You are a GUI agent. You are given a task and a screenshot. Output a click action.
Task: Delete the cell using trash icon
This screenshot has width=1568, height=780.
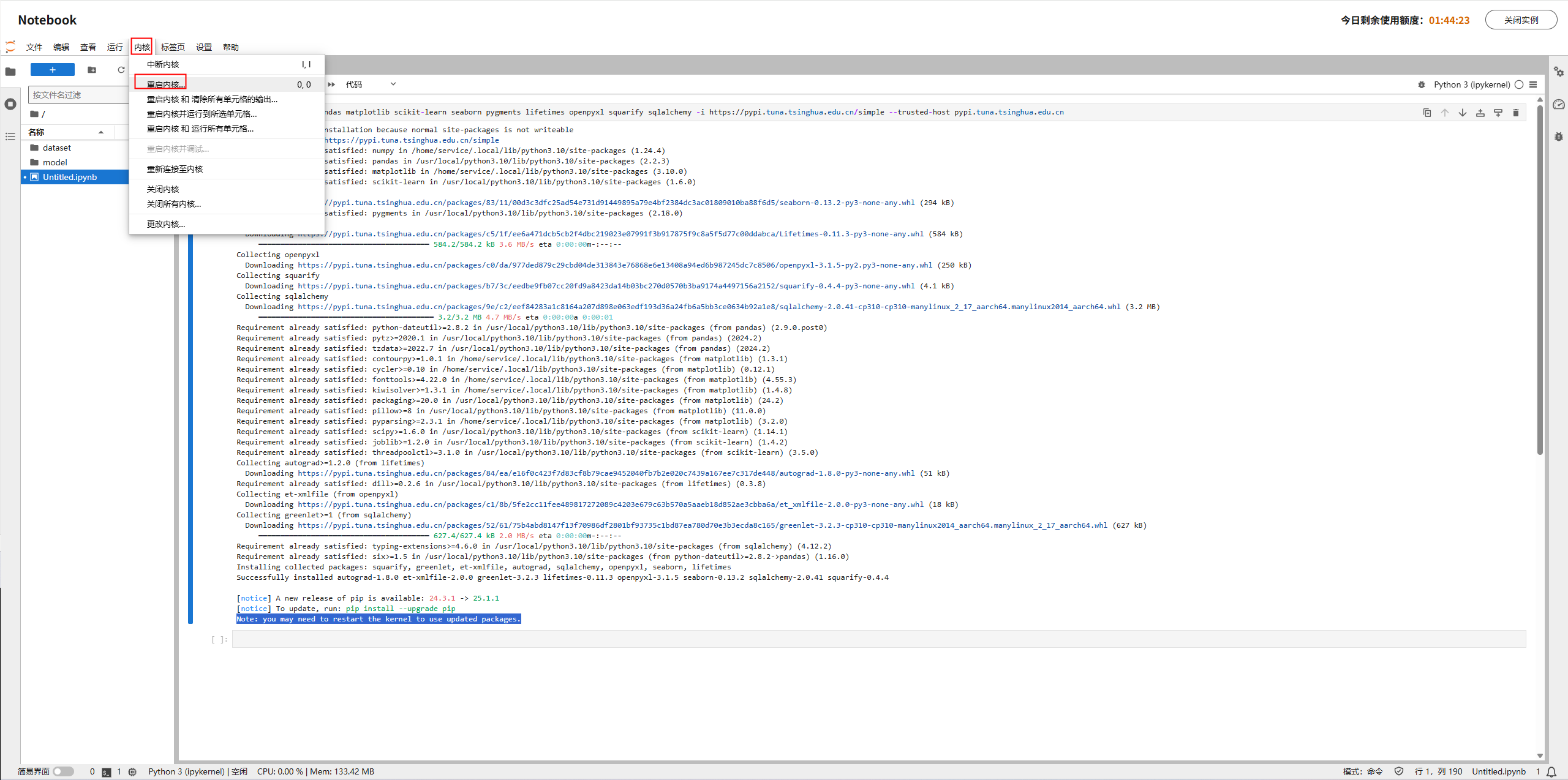(x=1516, y=113)
